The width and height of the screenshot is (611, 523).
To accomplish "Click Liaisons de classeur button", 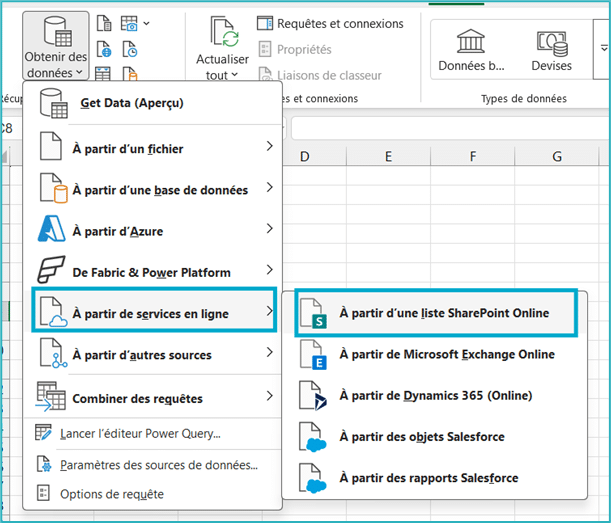I will click(320, 75).
